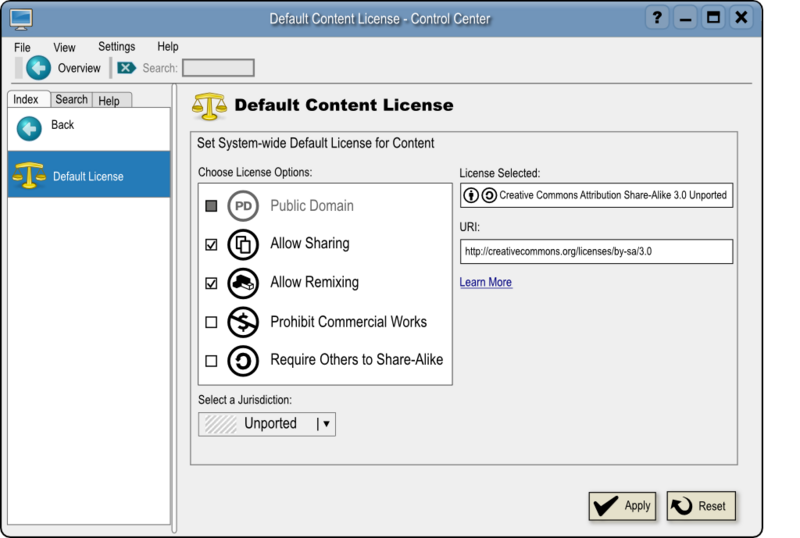Clear search with the X arrow icon
The height and width of the screenshot is (538, 800).
tap(126, 68)
